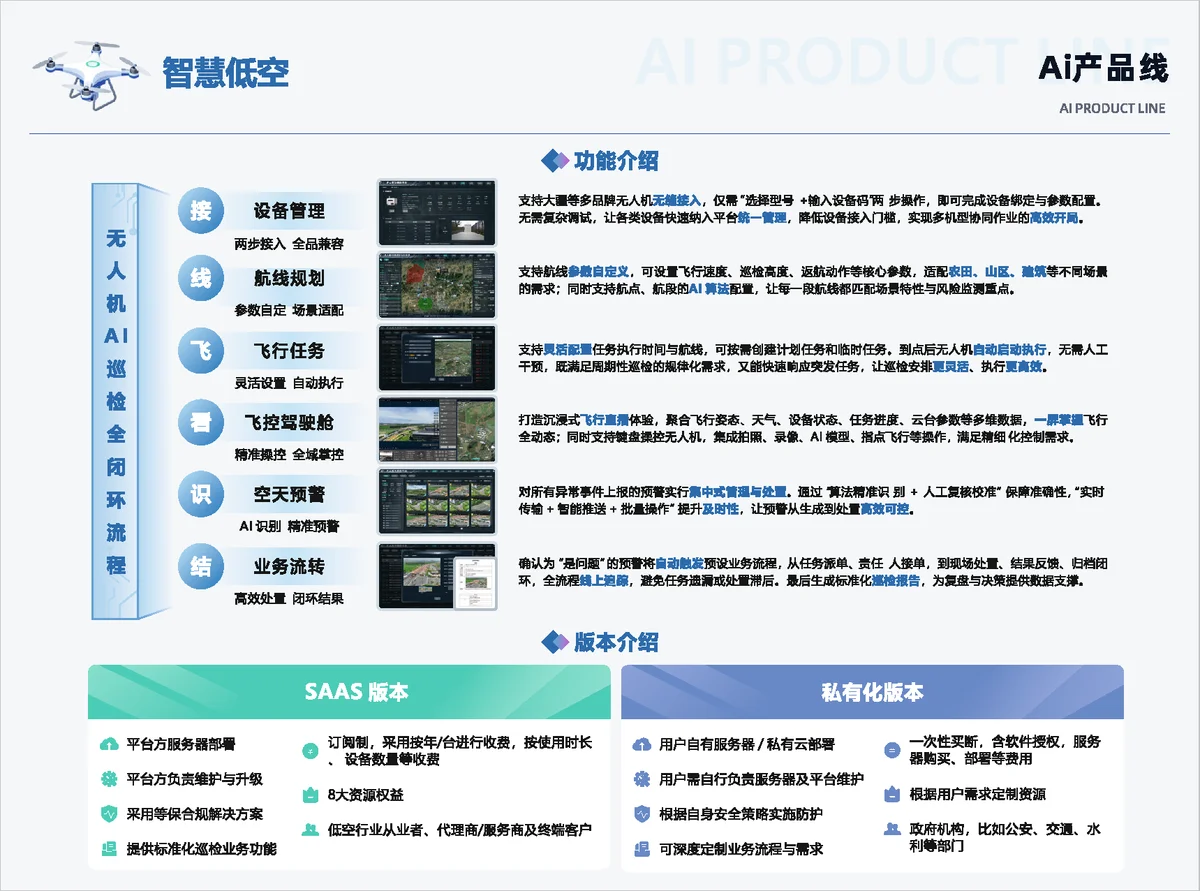This screenshot has width=1200, height=891.
Task: Click the 参数自定 场景适配 subtitle
Action: click(x=289, y=310)
